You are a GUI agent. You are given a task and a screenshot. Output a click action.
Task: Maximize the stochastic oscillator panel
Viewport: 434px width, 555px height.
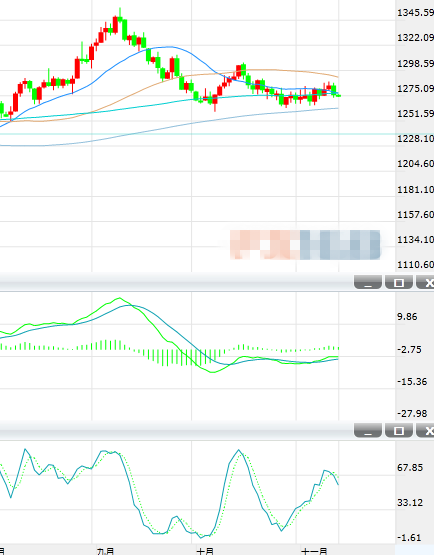(x=399, y=430)
